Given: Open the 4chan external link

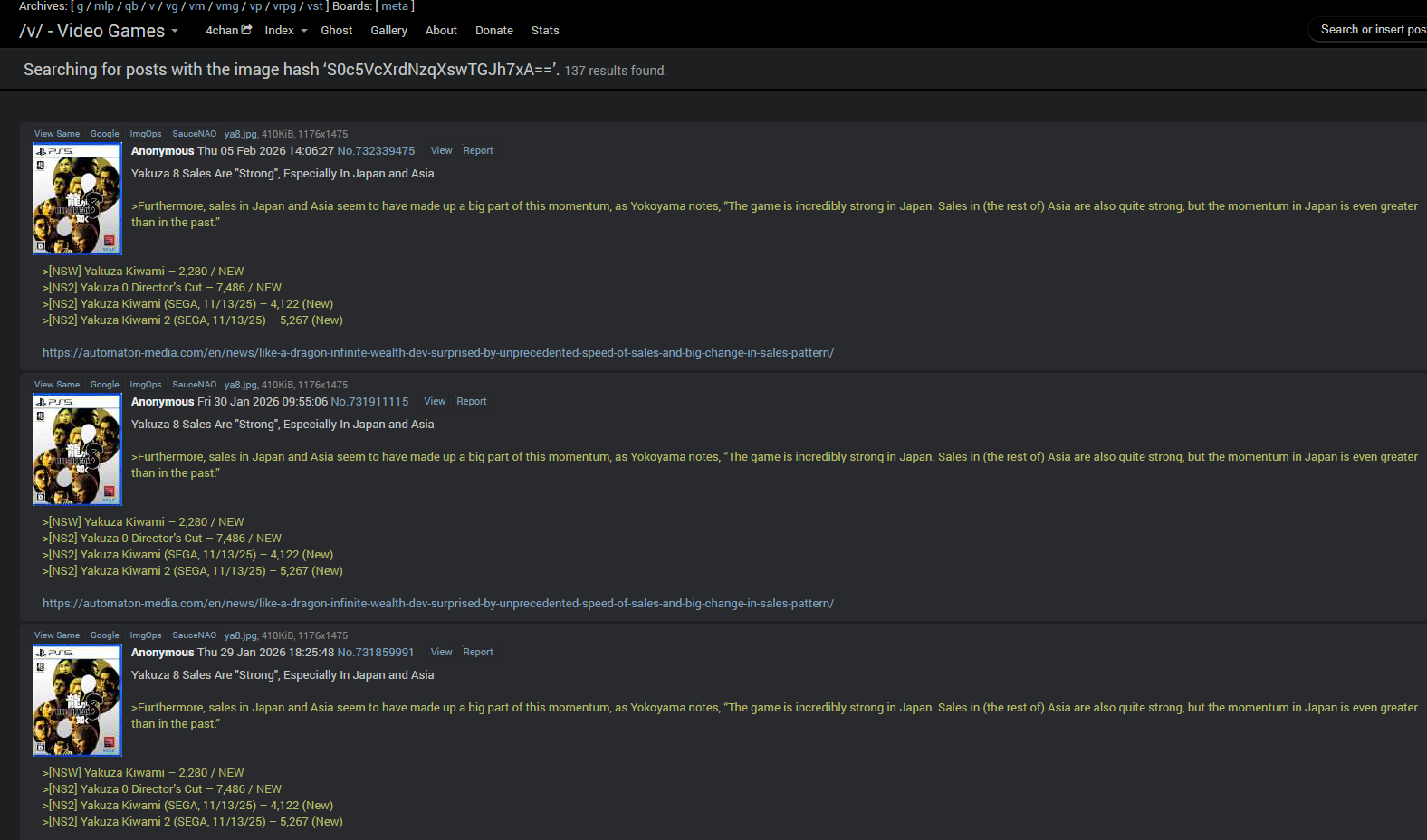Looking at the screenshot, I should pos(228,30).
